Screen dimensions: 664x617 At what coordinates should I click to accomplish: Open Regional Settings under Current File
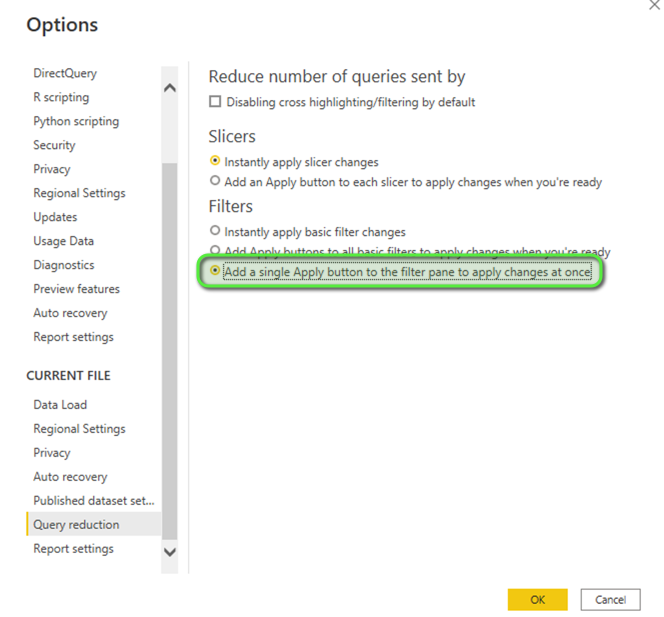point(80,429)
